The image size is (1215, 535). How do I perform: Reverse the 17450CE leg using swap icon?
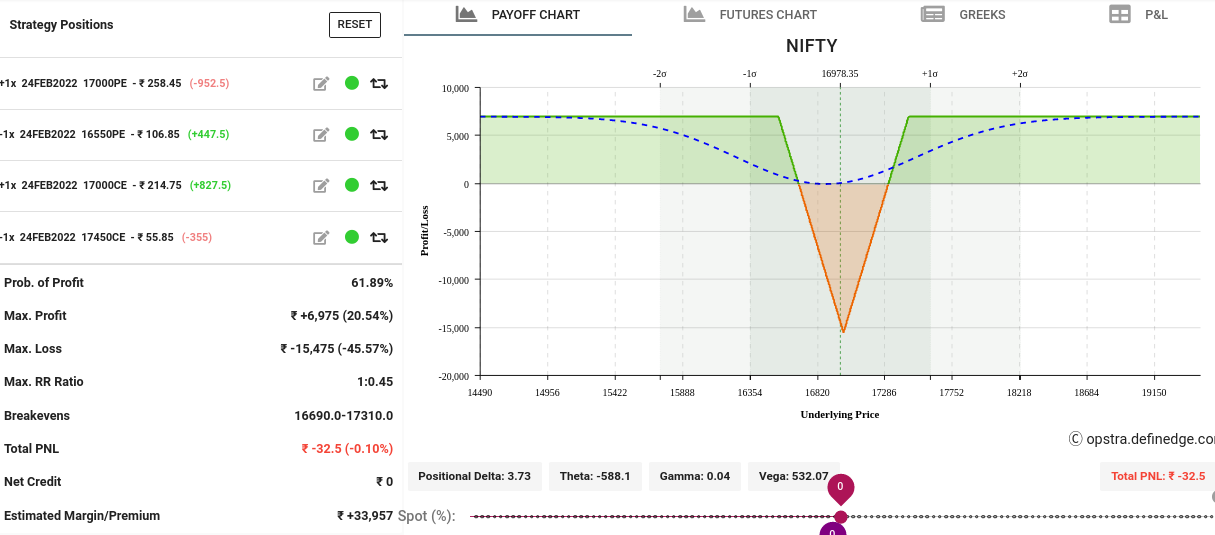379,238
